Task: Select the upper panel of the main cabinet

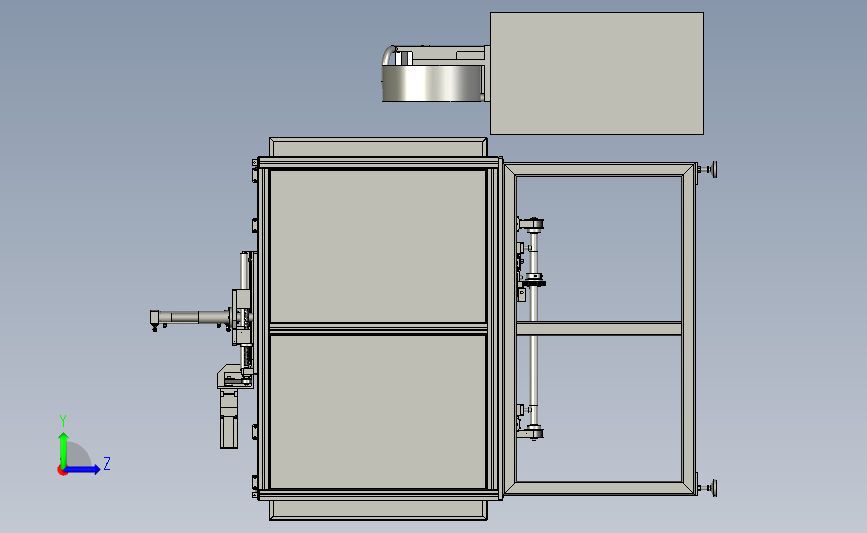Action: (378, 246)
